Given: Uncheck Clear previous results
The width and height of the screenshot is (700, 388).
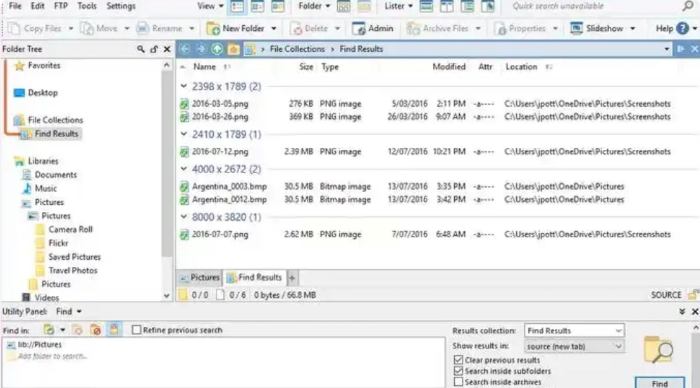Looking at the screenshot, I should tap(458, 360).
